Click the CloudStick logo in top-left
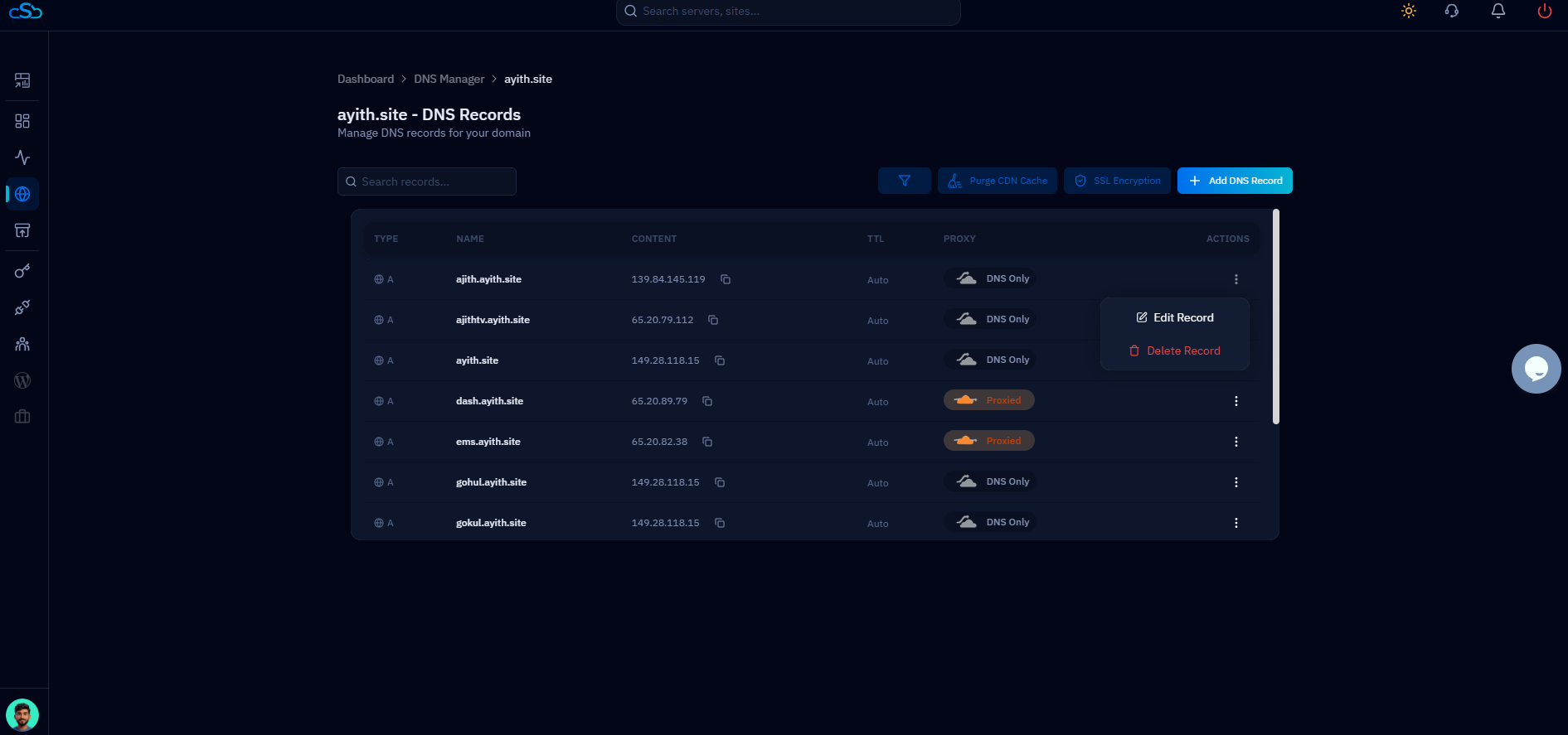Screen dimensions: 1568x735 point(26,11)
